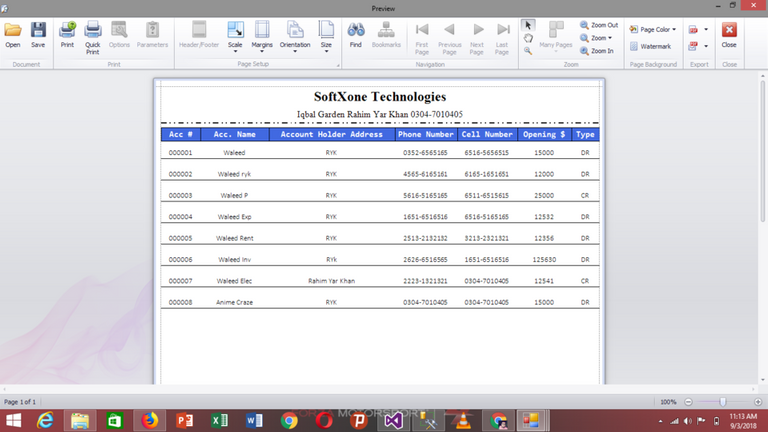
Task: Open the paper Size dropdown
Action: [x=326, y=36]
